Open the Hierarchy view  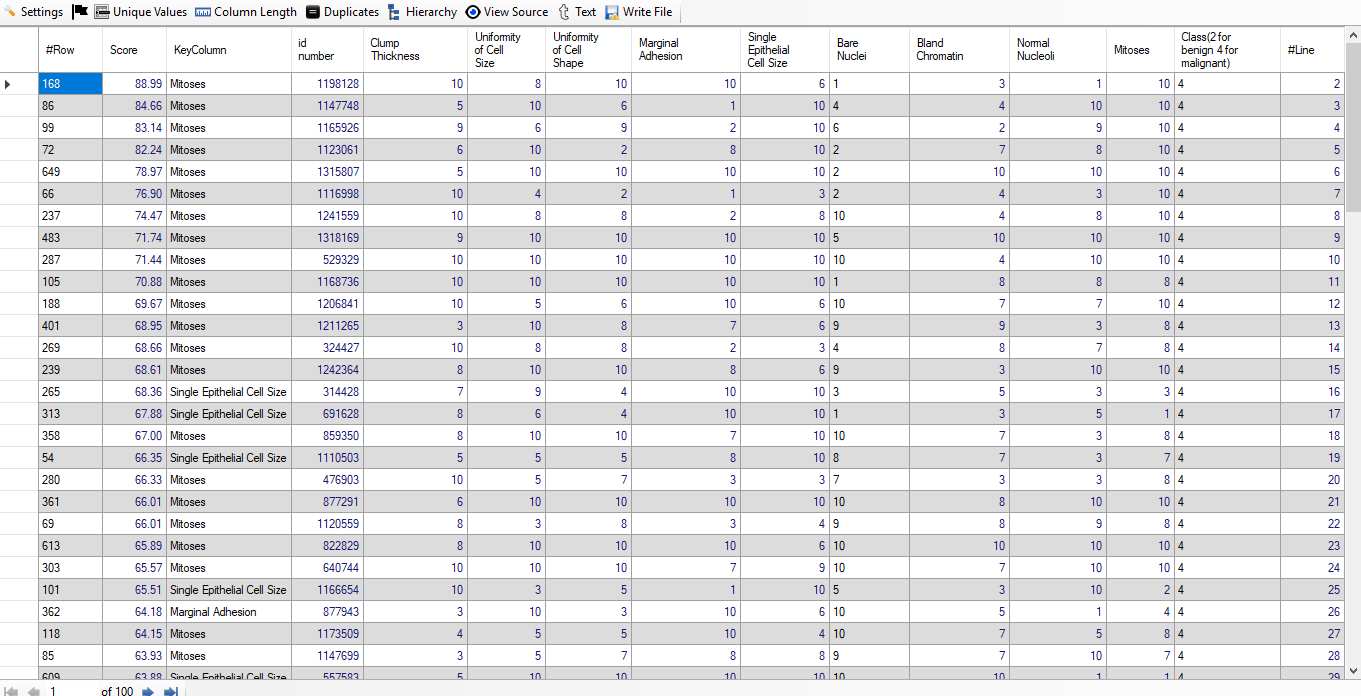[422, 12]
